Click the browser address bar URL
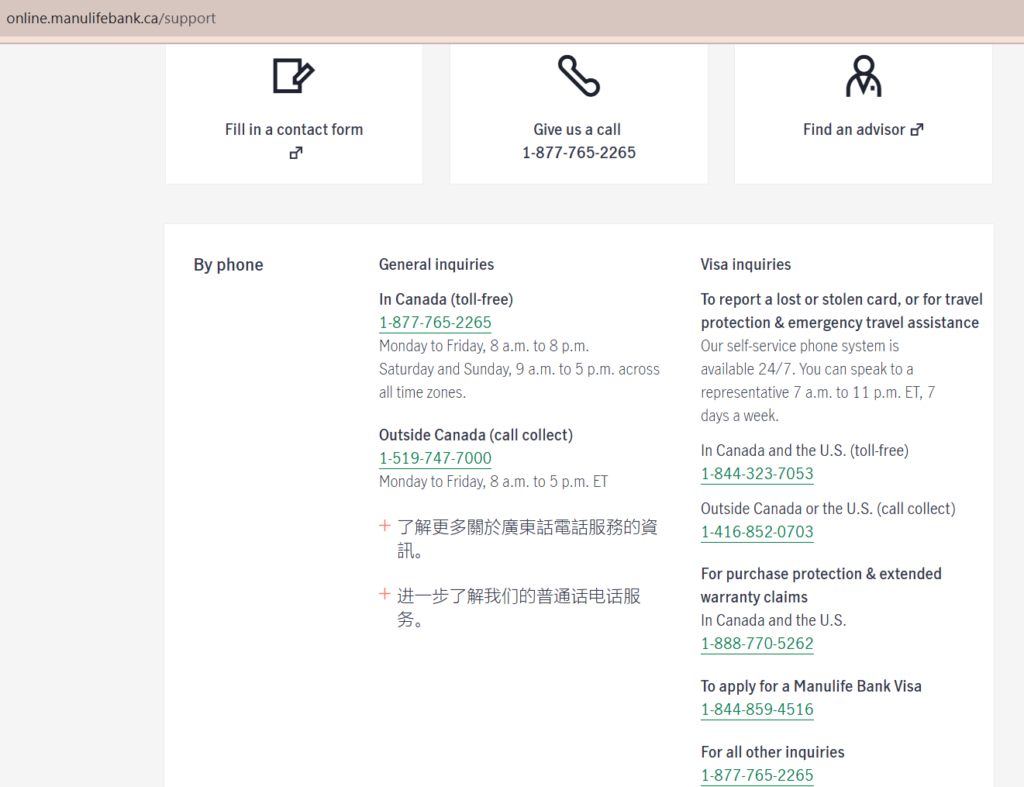 [111, 18]
